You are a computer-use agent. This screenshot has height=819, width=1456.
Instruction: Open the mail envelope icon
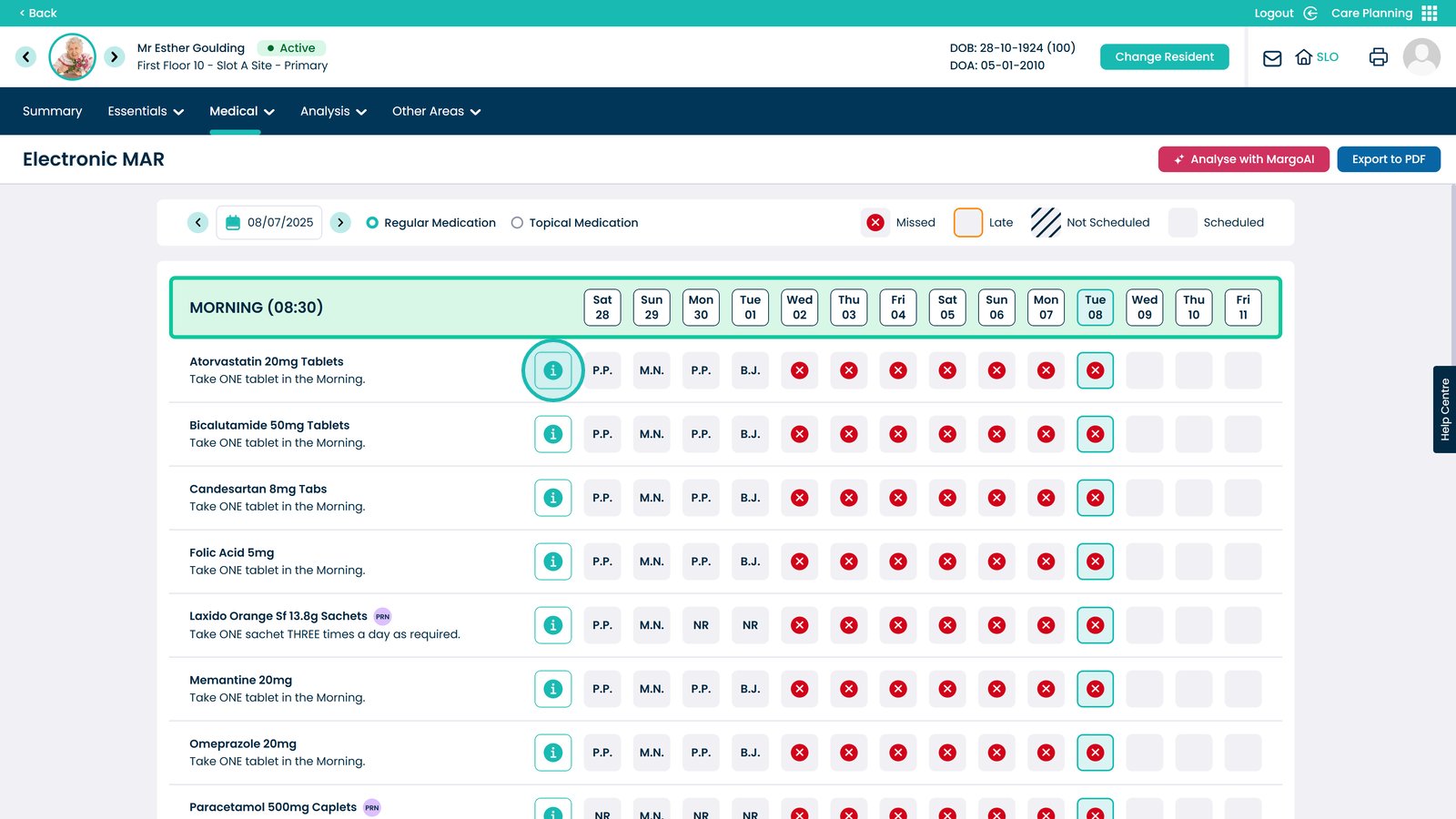(1272, 57)
